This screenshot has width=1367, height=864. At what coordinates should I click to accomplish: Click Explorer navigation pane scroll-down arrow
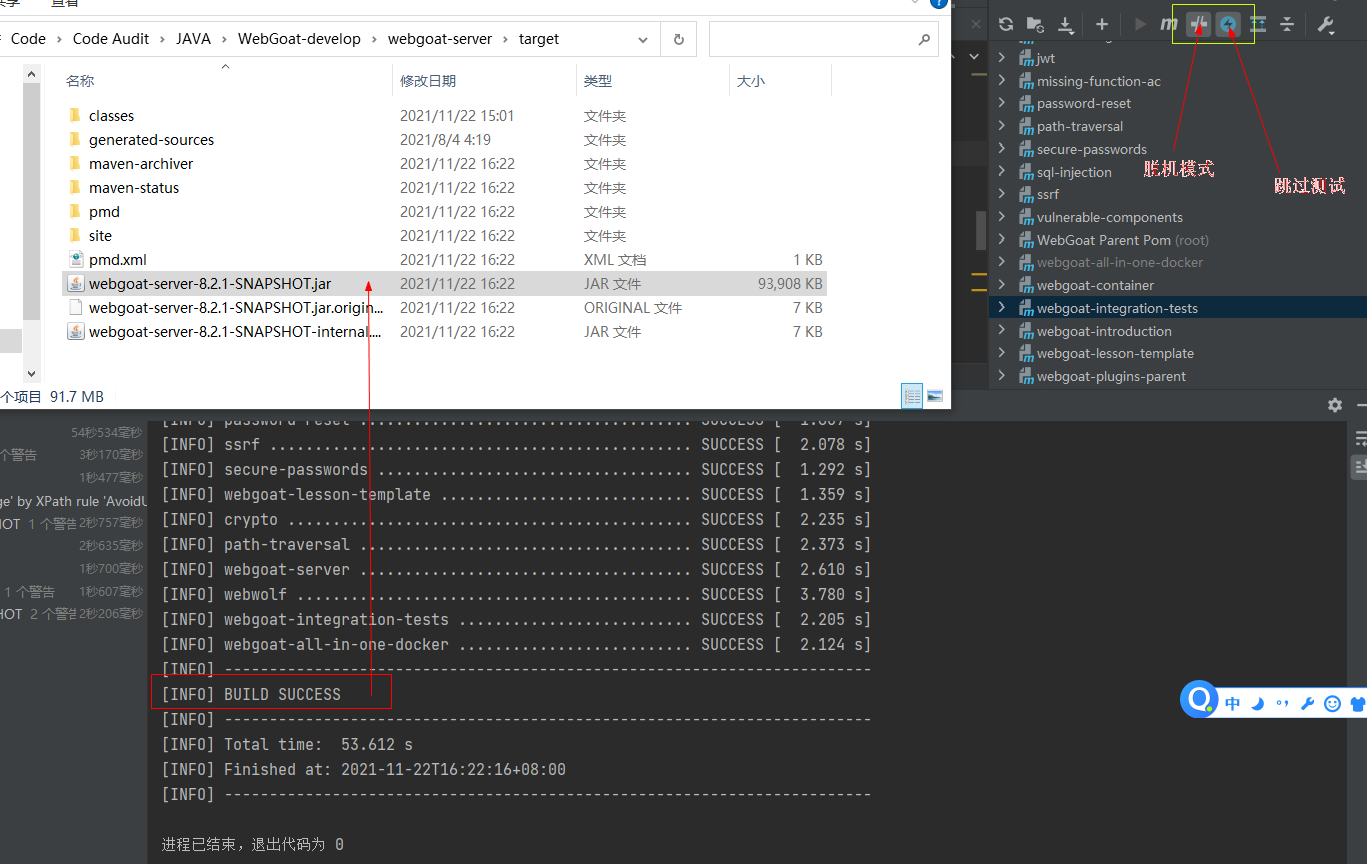(x=31, y=372)
